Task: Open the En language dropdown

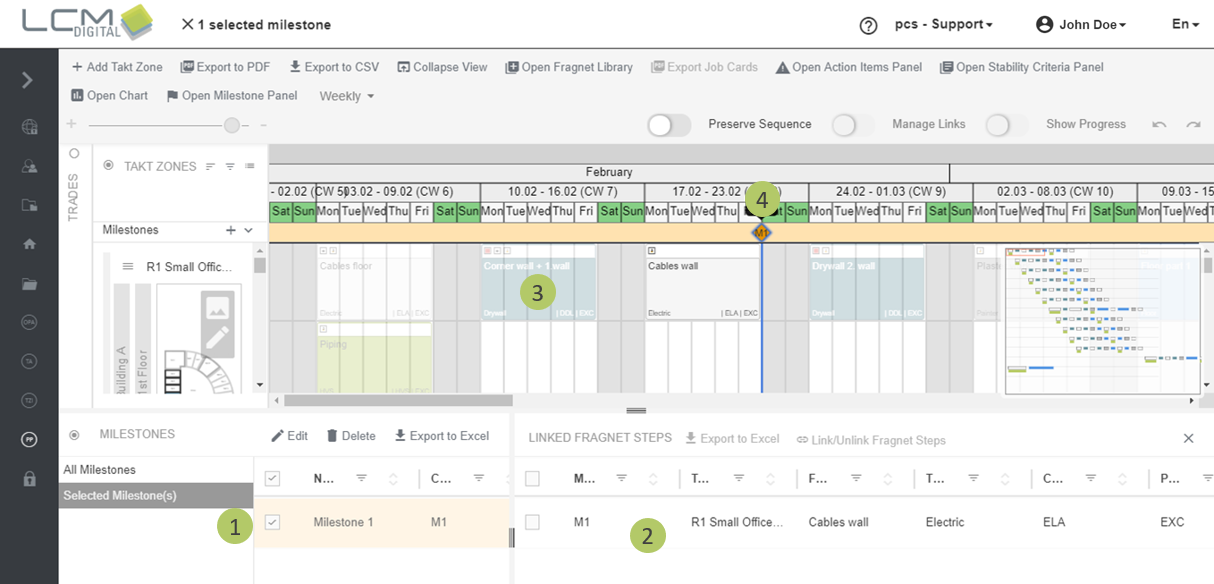Action: pyautogui.click(x=1185, y=25)
